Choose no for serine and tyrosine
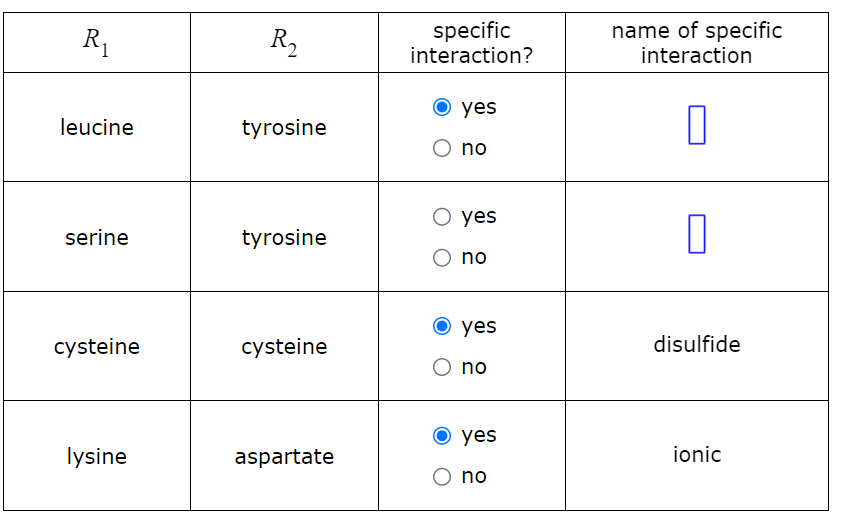This screenshot has width=845, height=529. (x=442, y=257)
